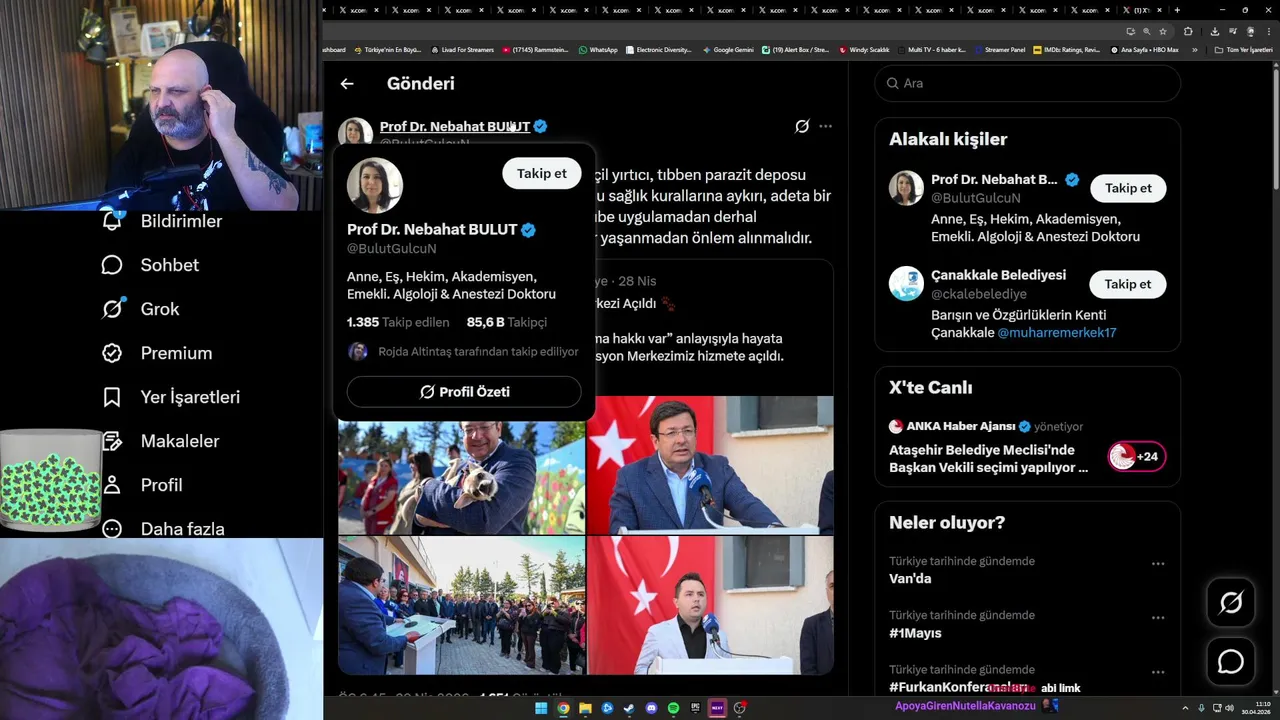Open the browser downloads icon

(1214, 31)
